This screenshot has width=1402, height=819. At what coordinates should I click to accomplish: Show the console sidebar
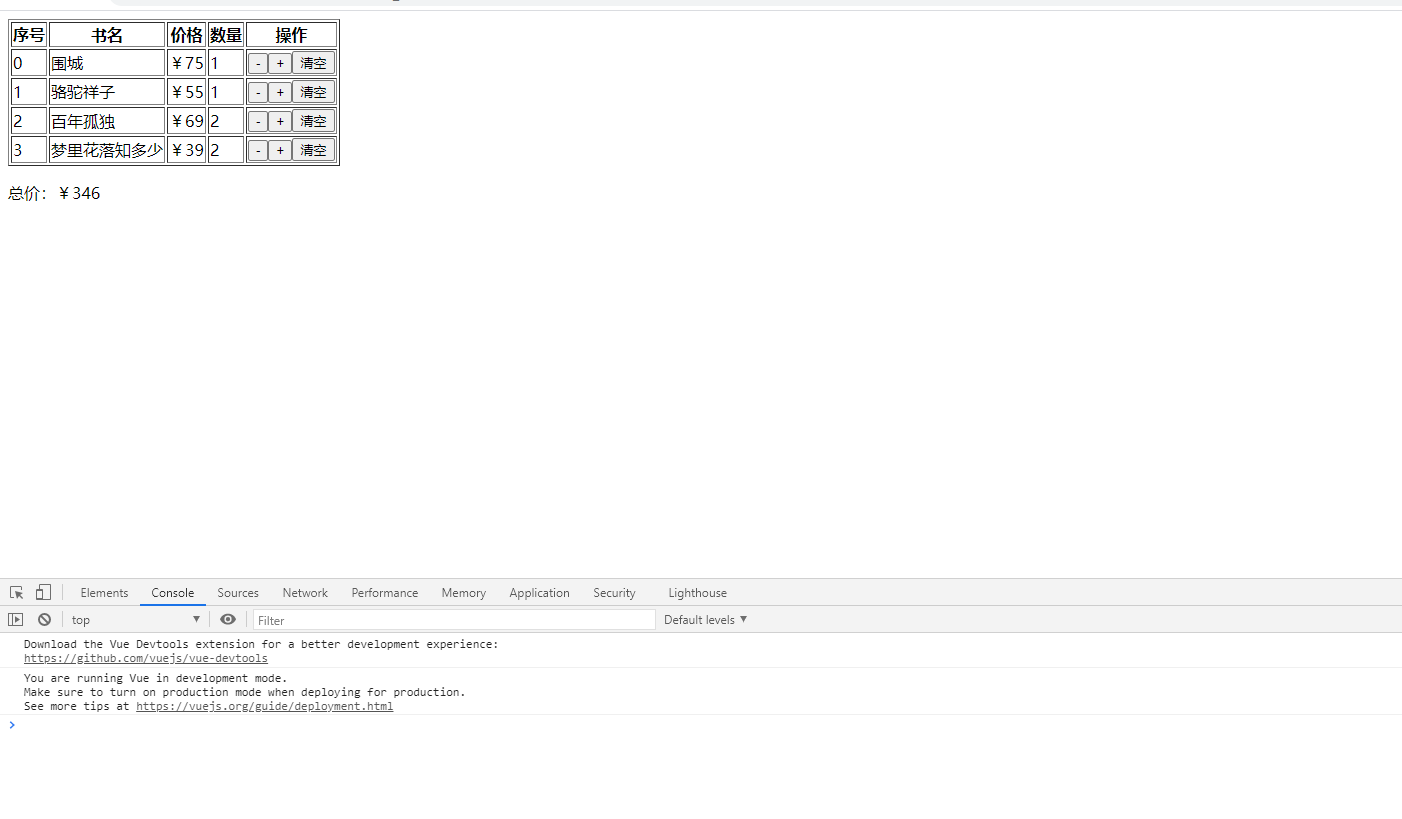pos(16,619)
